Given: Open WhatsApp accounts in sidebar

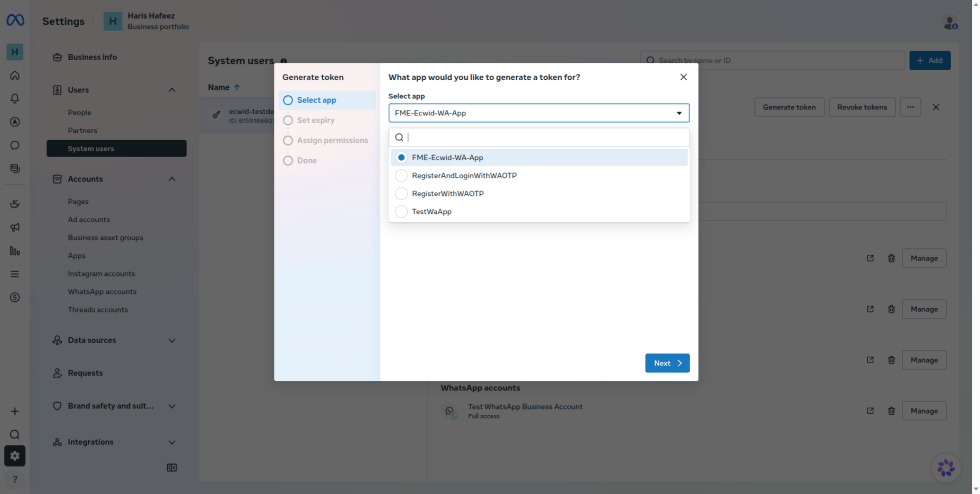Looking at the screenshot, I should (102, 291).
